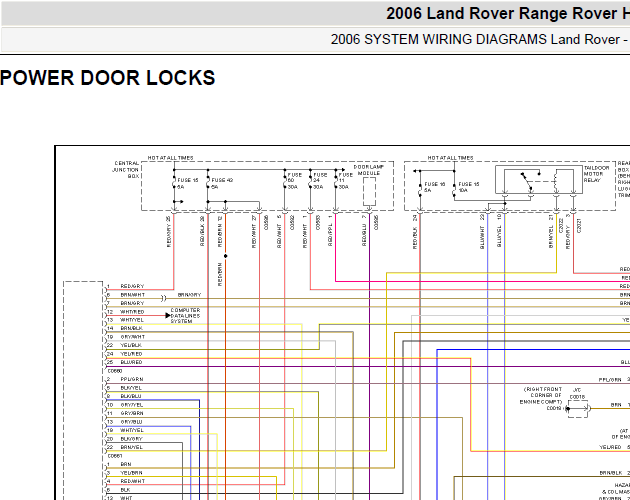Click pin 1 RED/GRY wire label

pos(132,286)
